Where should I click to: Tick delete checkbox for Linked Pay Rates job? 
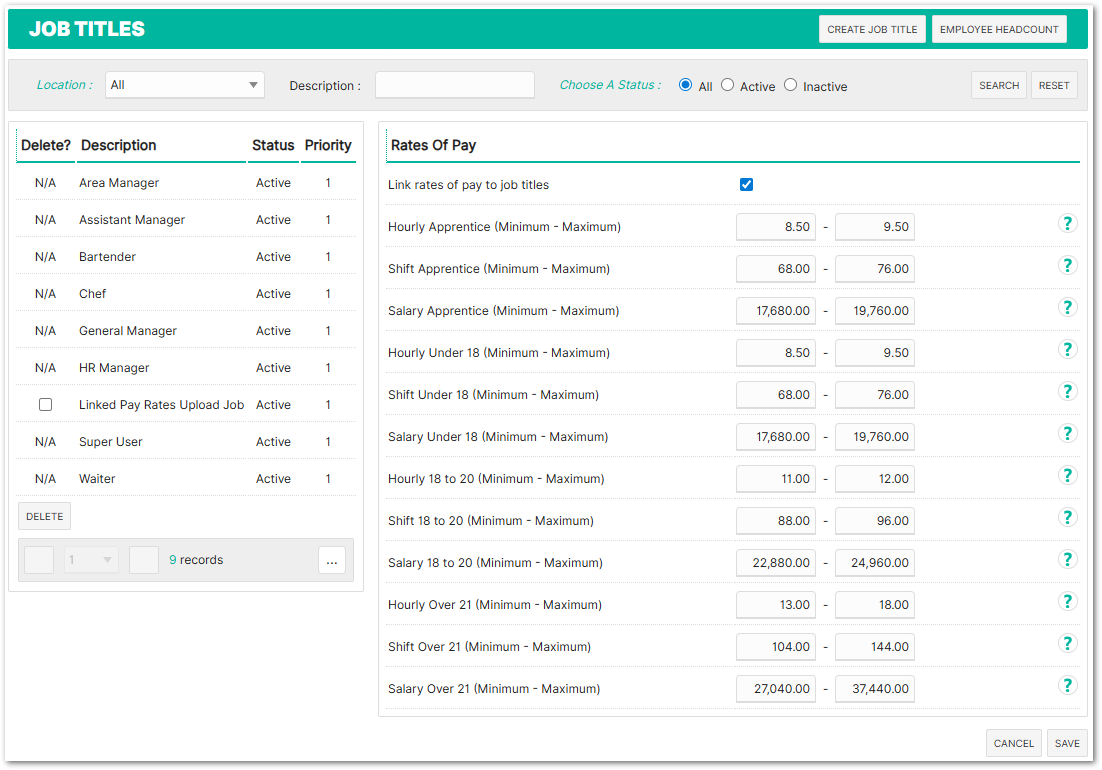[x=45, y=405]
